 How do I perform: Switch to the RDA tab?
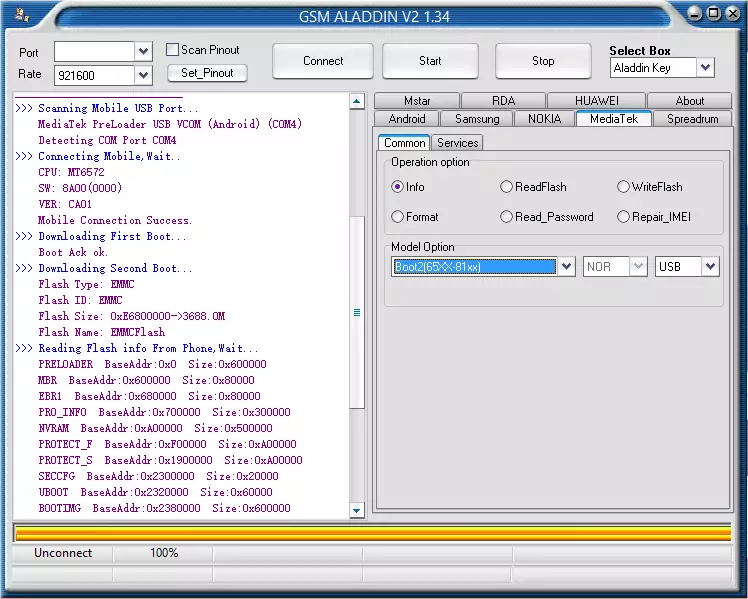[503, 101]
